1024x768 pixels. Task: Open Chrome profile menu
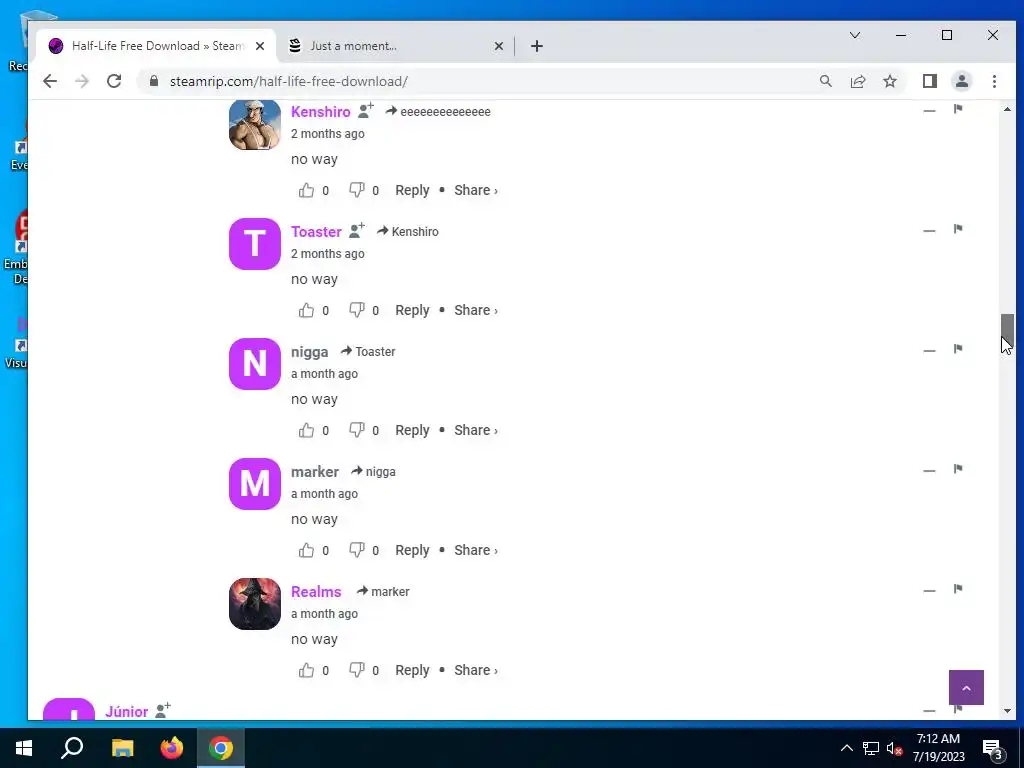click(962, 81)
